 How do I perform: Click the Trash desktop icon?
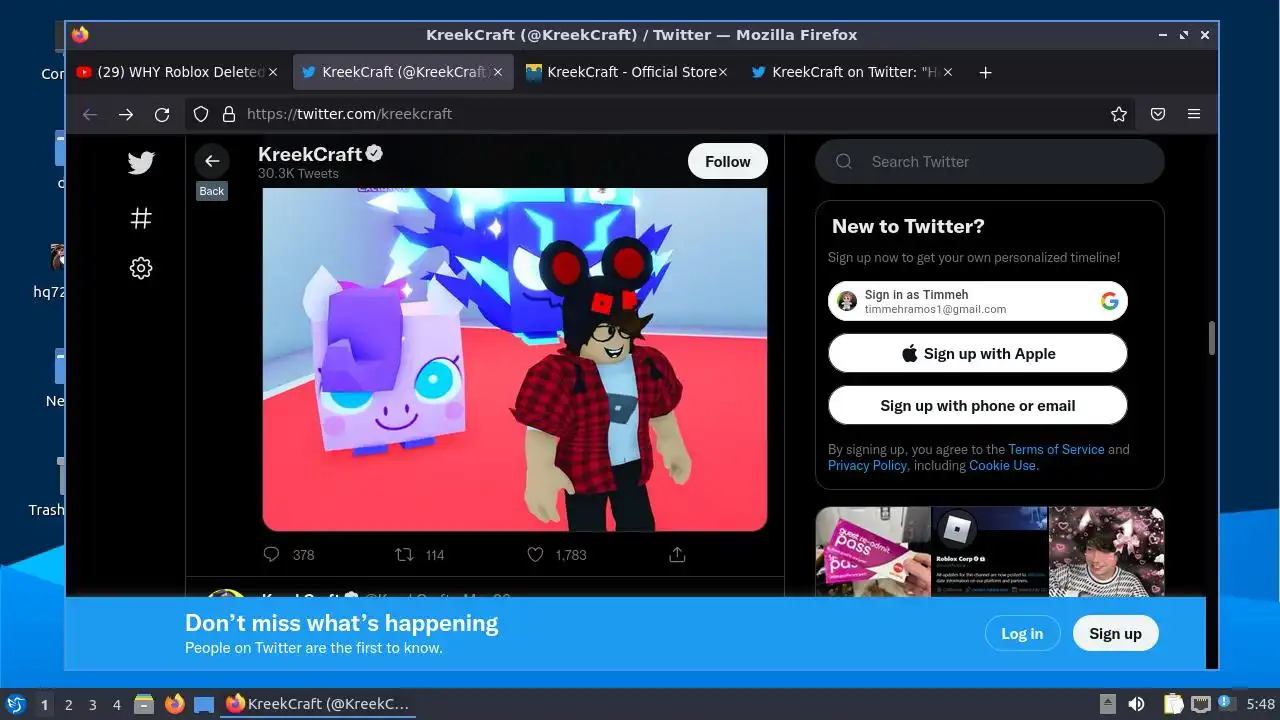click(x=47, y=487)
